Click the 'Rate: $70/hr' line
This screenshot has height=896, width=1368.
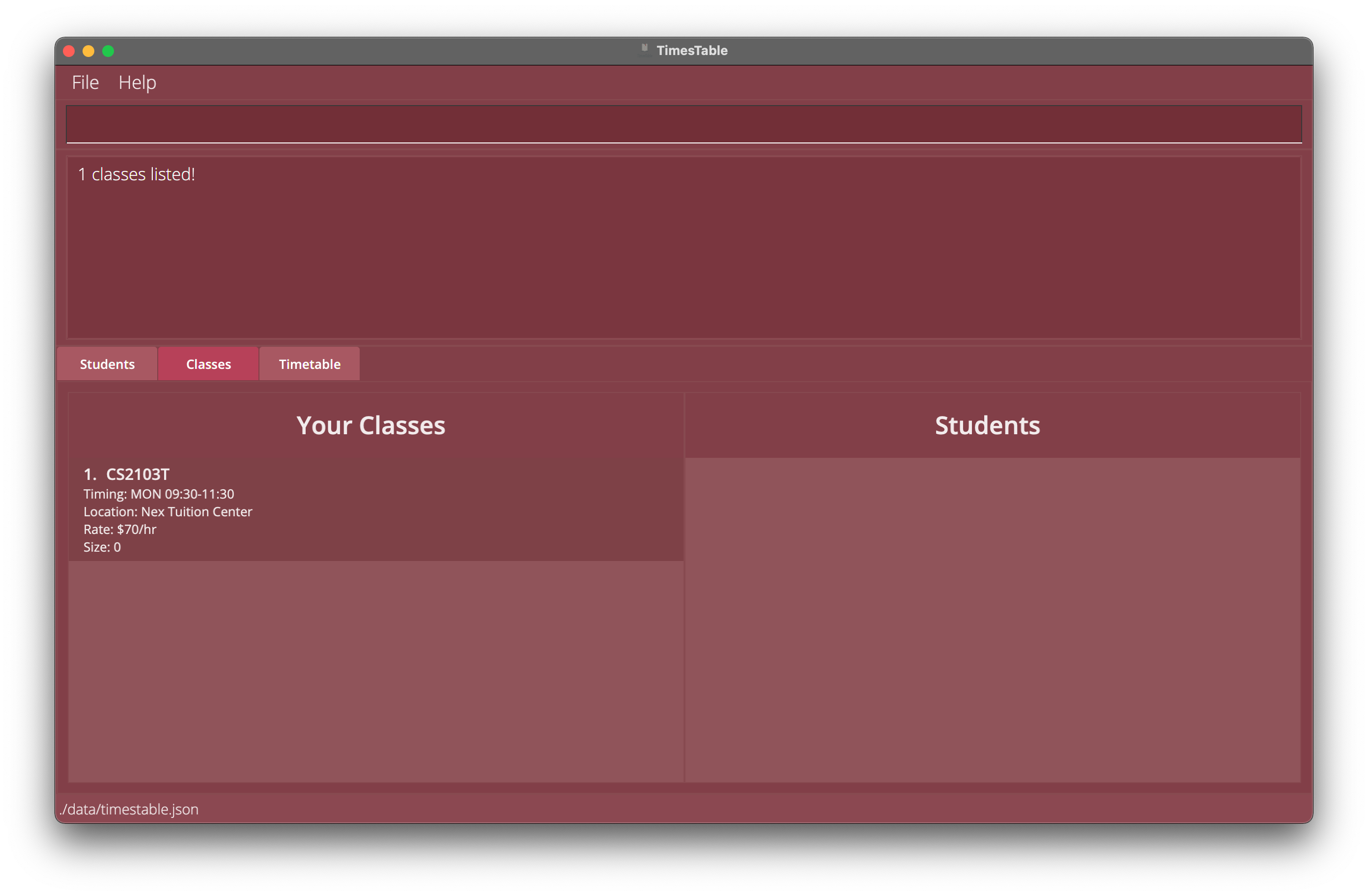[119, 530]
